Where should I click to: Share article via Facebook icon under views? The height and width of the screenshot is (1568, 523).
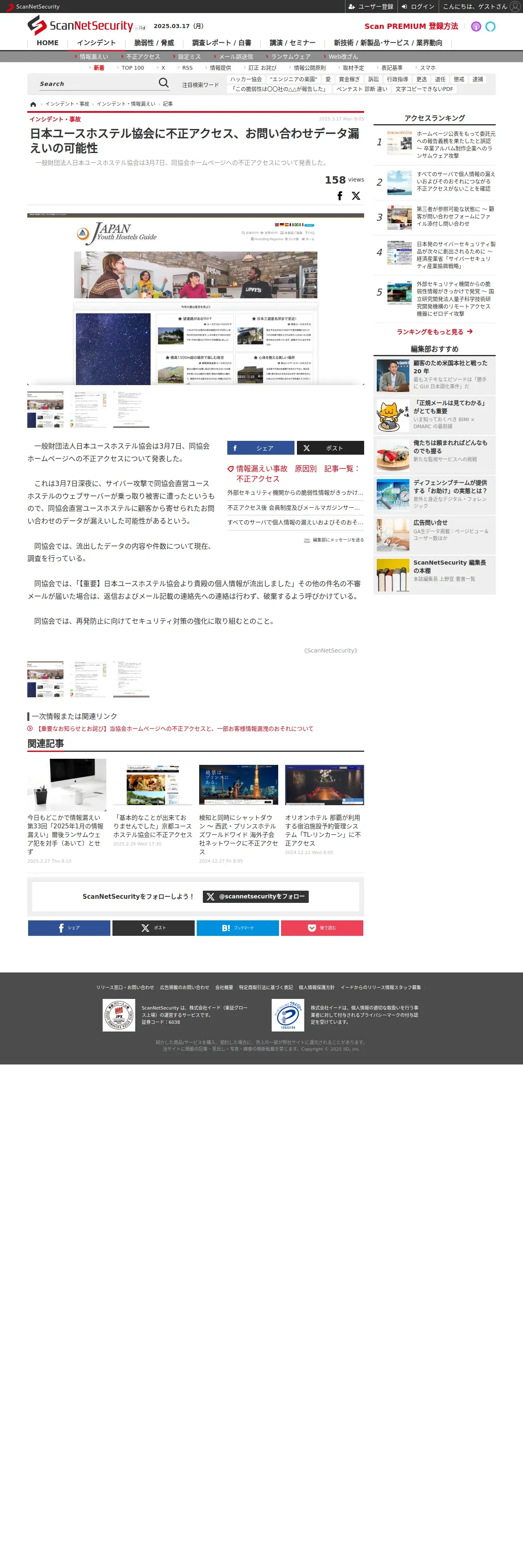[x=340, y=195]
